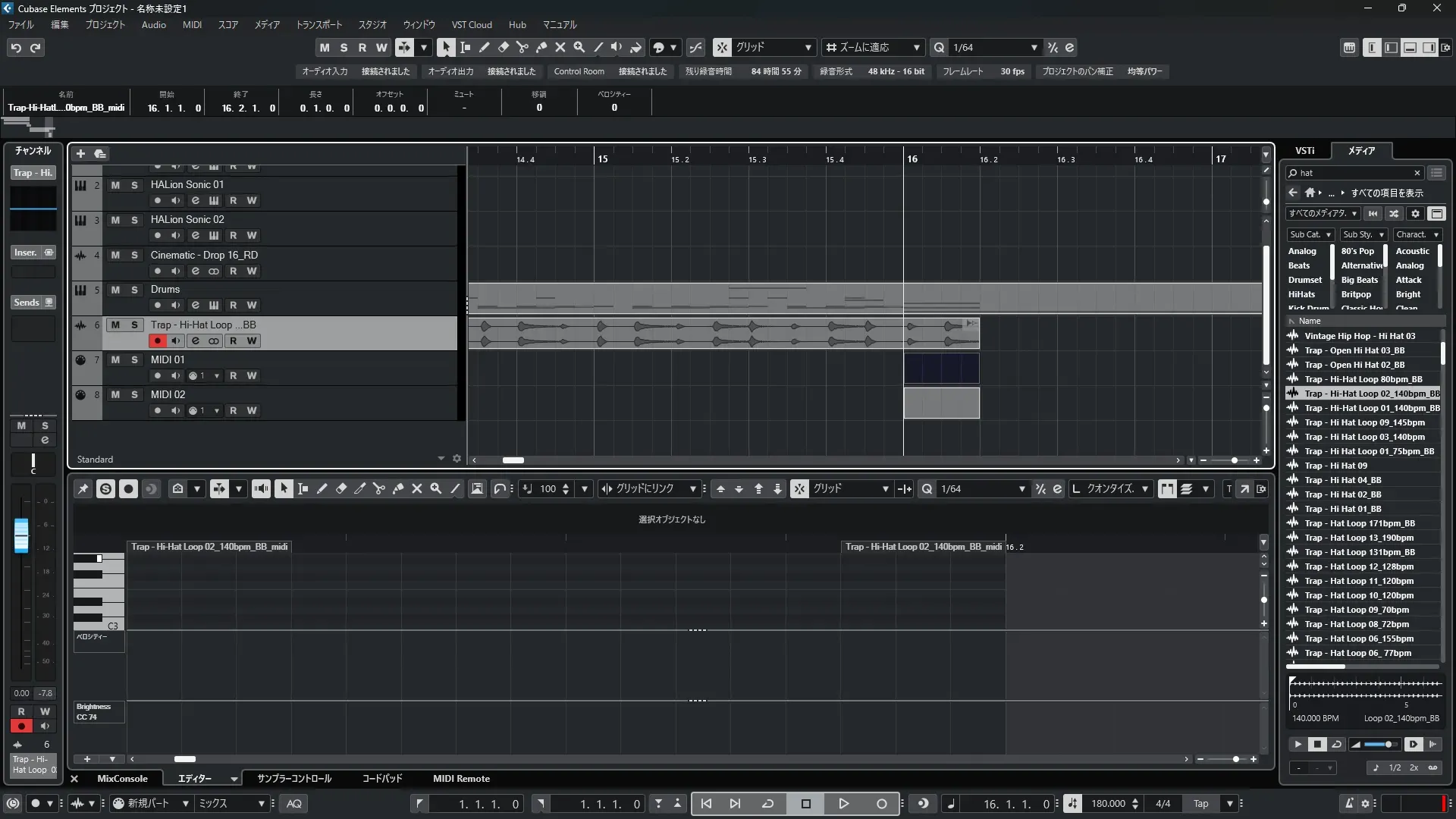Screen dimensions: 1456x819
Task: Open the main toolbar quantize 1/64 dropdown
Action: [x=1034, y=48]
